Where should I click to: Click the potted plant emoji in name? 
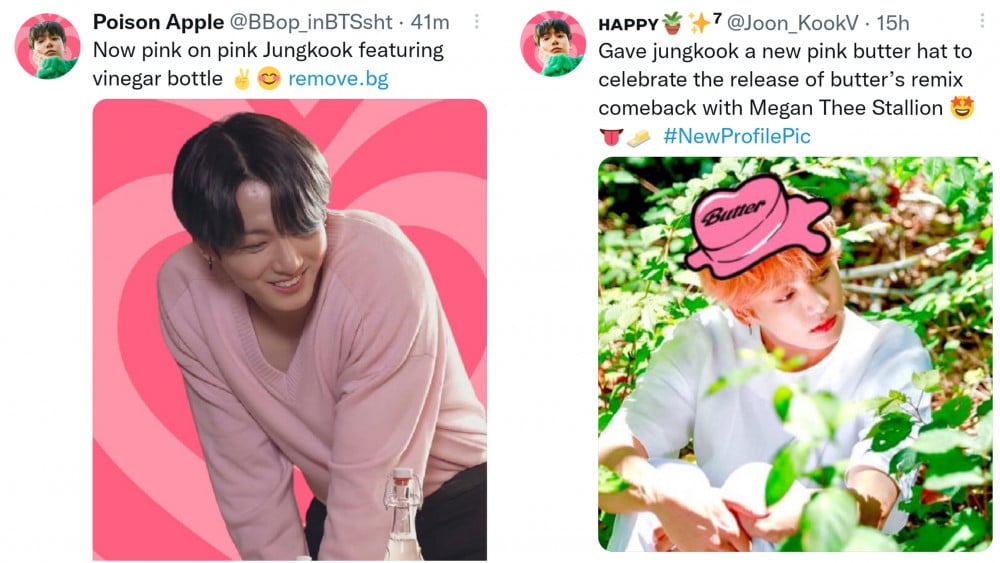[x=672, y=24]
